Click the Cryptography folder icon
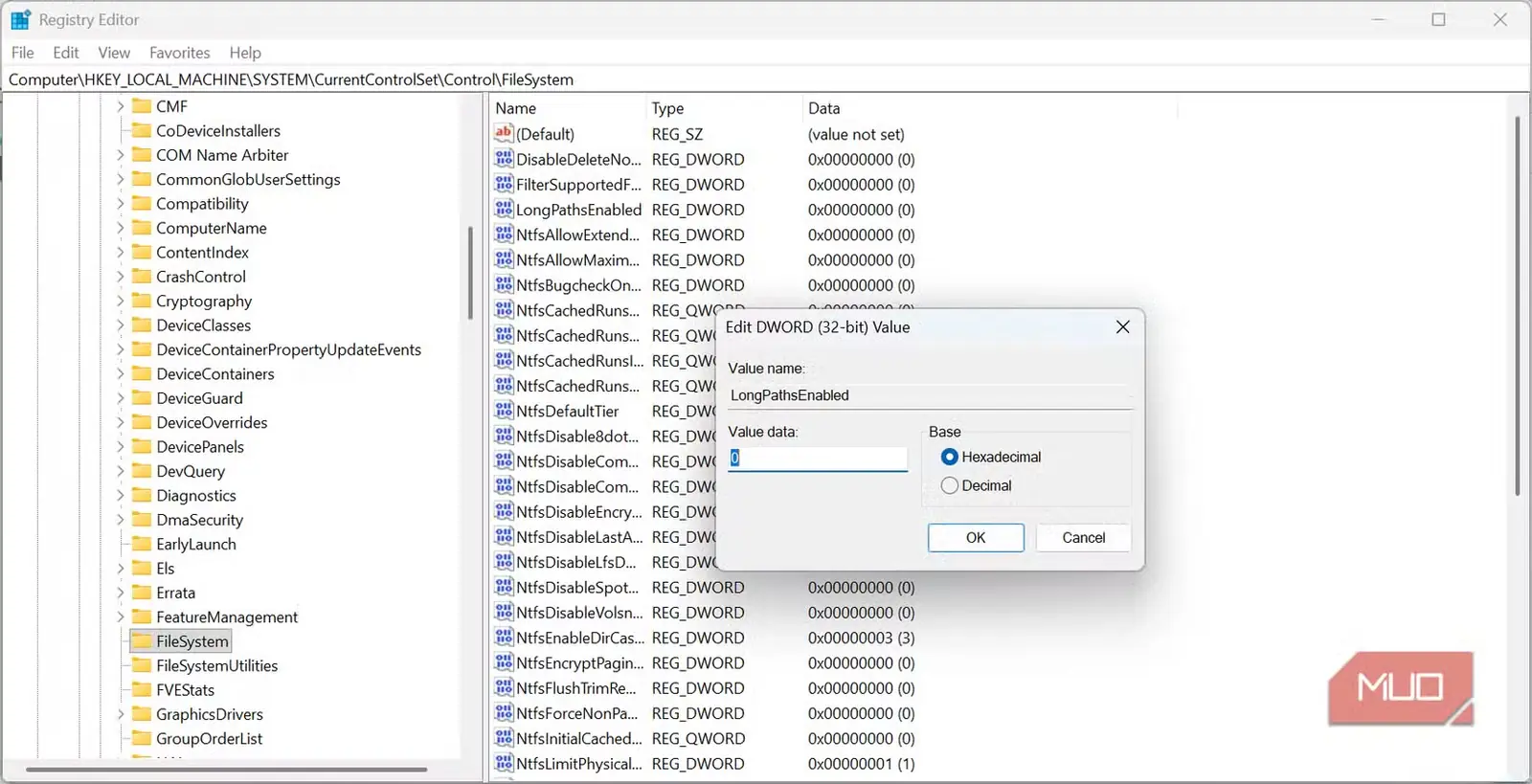This screenshot has height=784, width=1532. [142, 301]
